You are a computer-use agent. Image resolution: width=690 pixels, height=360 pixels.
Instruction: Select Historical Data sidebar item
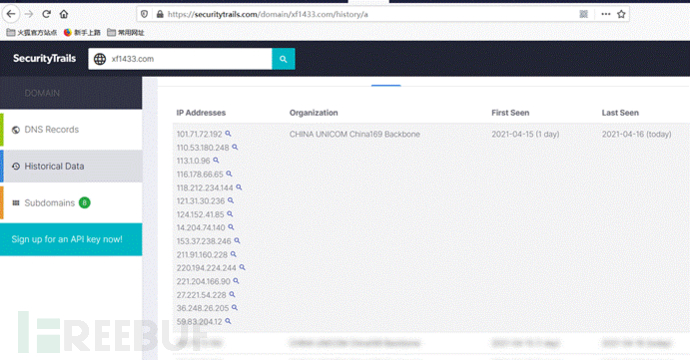click(x=71, y=166)
